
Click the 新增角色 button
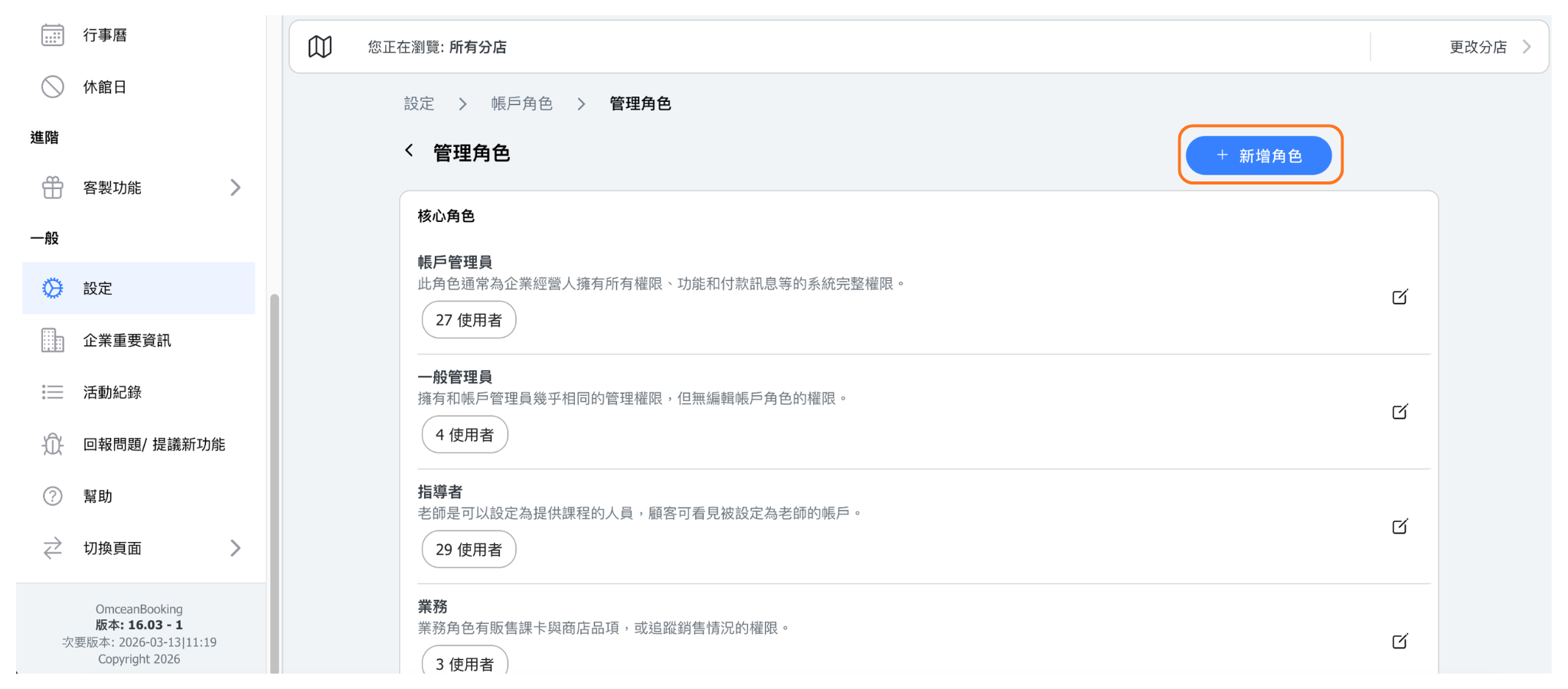[1259, 155]
